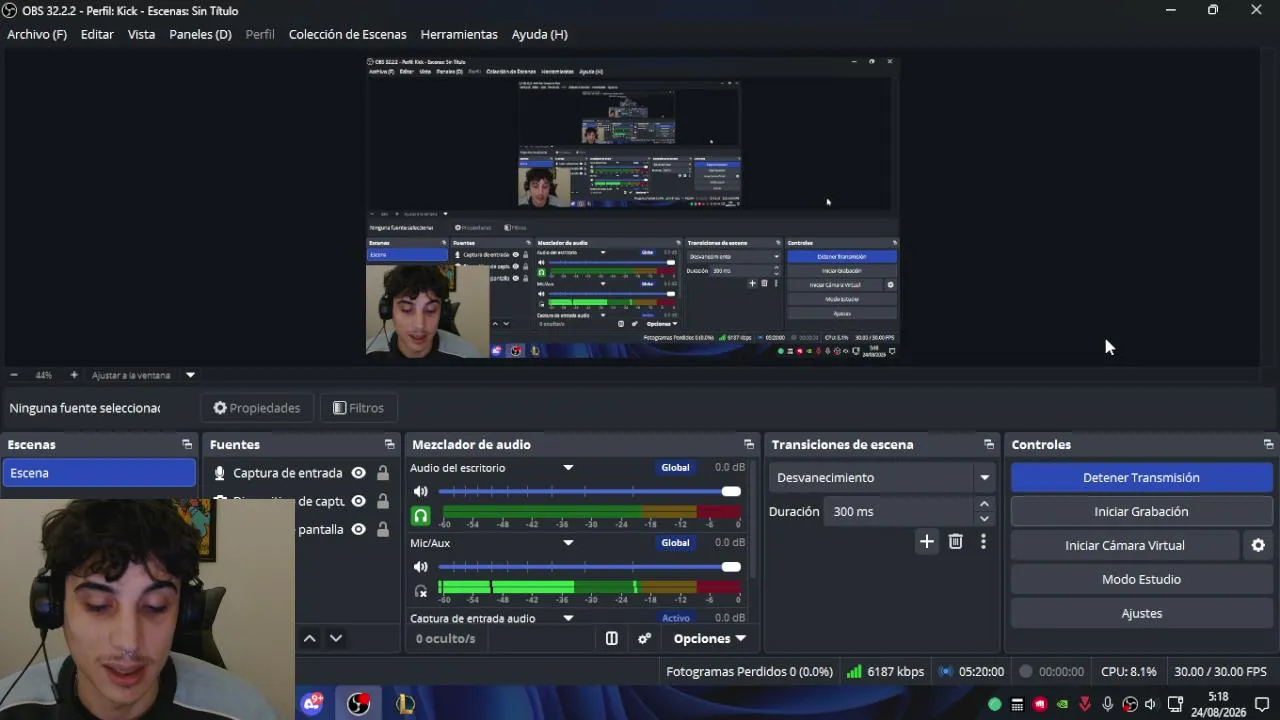Increase Duración with the up arrow
The image size is (1280, 720).
pyautogui.click(x=984, y=505)
